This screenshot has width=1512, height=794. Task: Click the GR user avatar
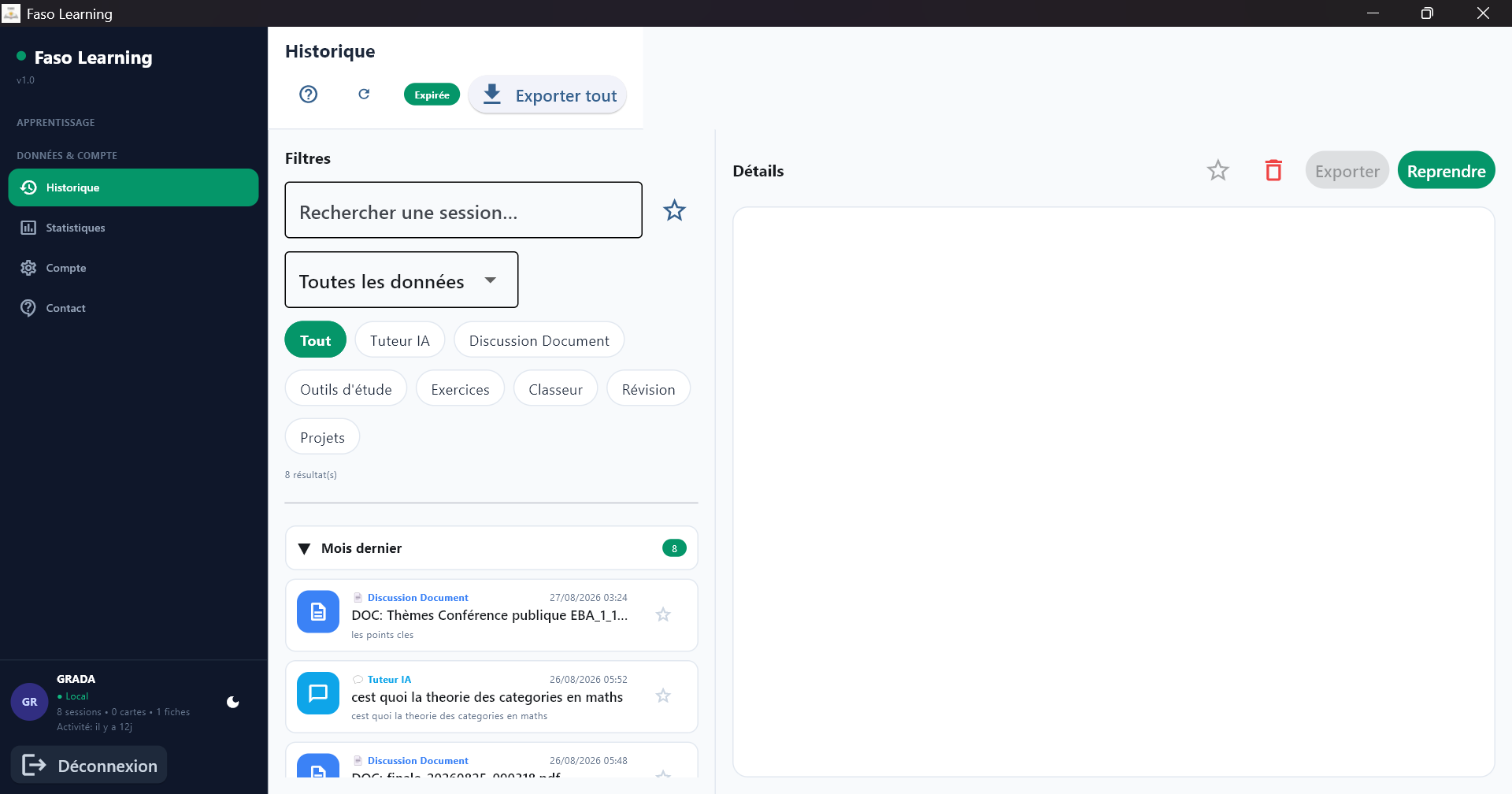29,702
